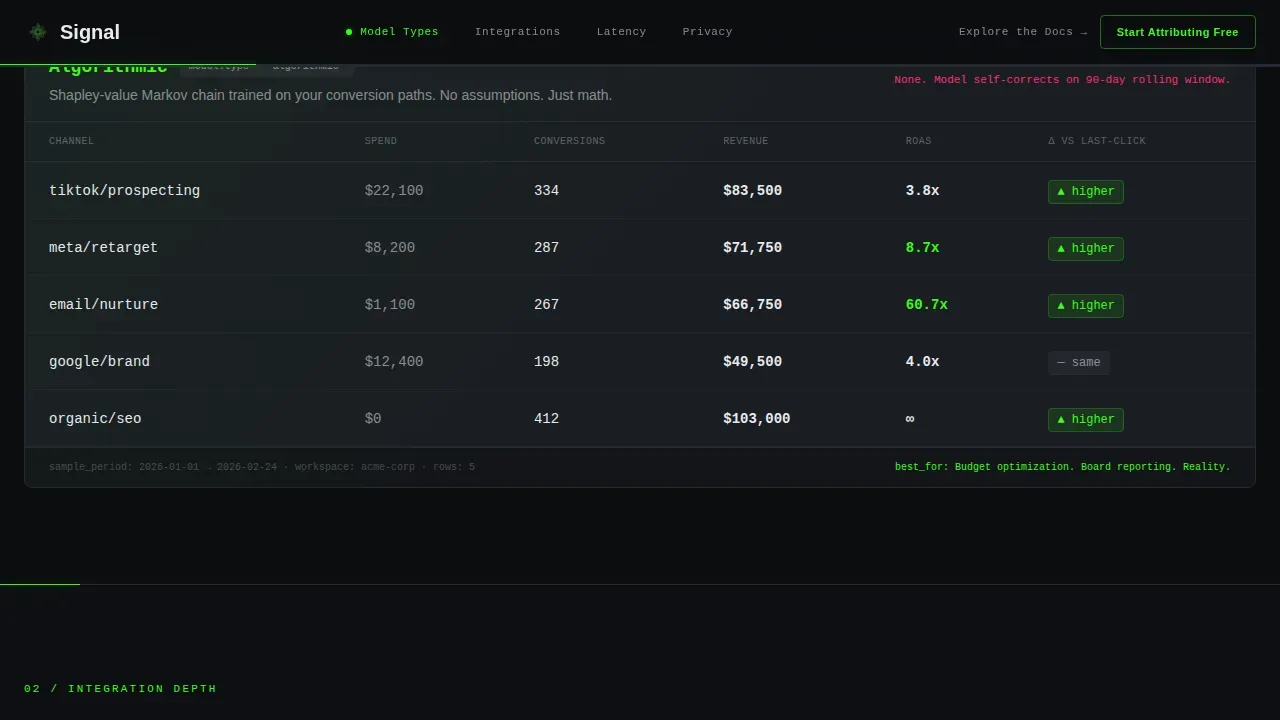Click the same badge for google/brand
The width and height of the screenshot is (1280, 720).
[1078, 362]
